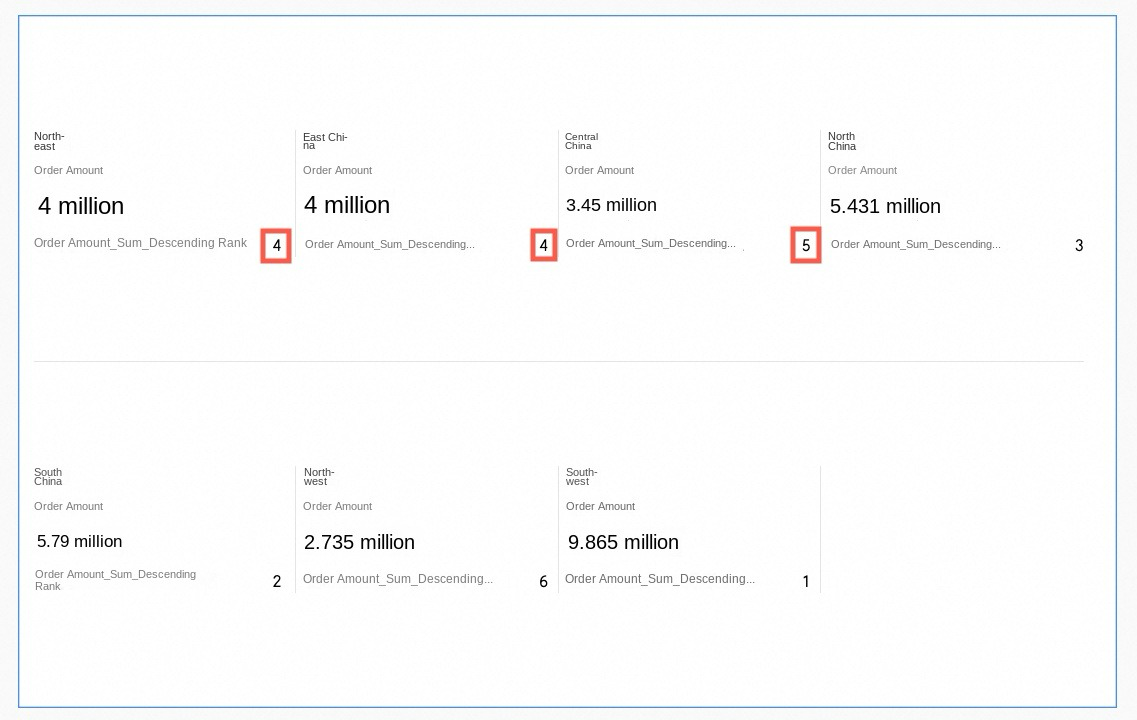Select rank number 6 in Northwest card
The height and width of the screenshot is (720, 1137).
tap(543, 581)
